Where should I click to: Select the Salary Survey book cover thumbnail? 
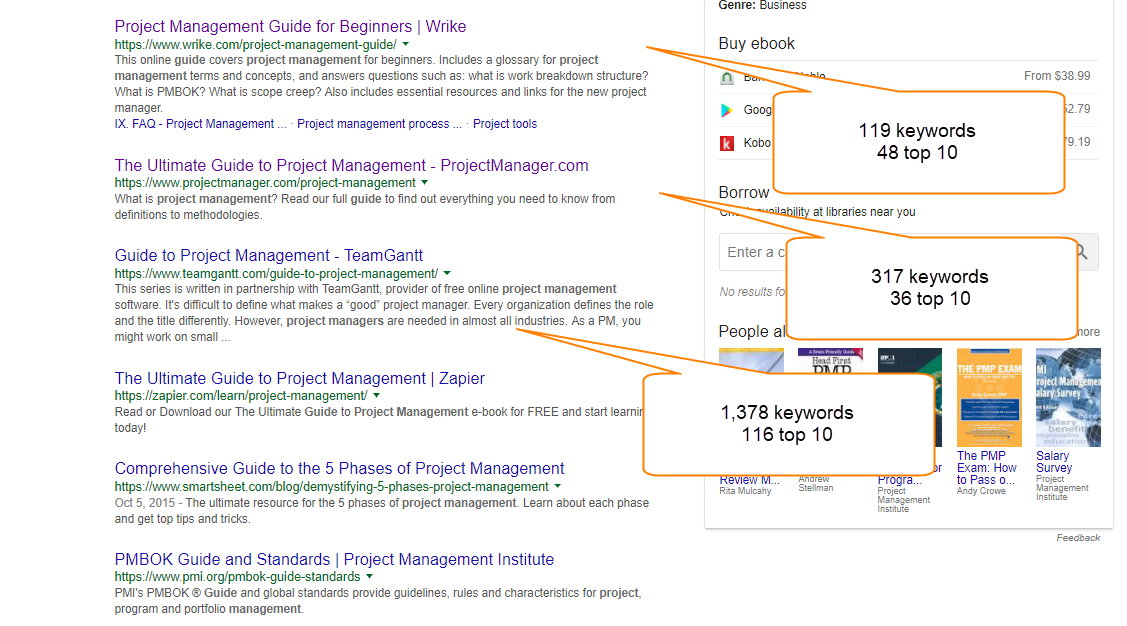click(x=1068, y=397)
